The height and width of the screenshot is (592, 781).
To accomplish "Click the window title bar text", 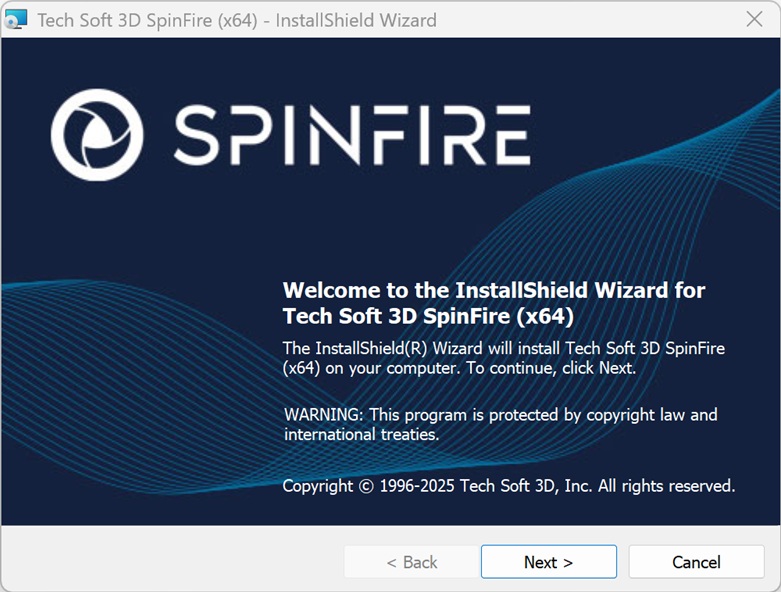I will [x=237, y=19].
